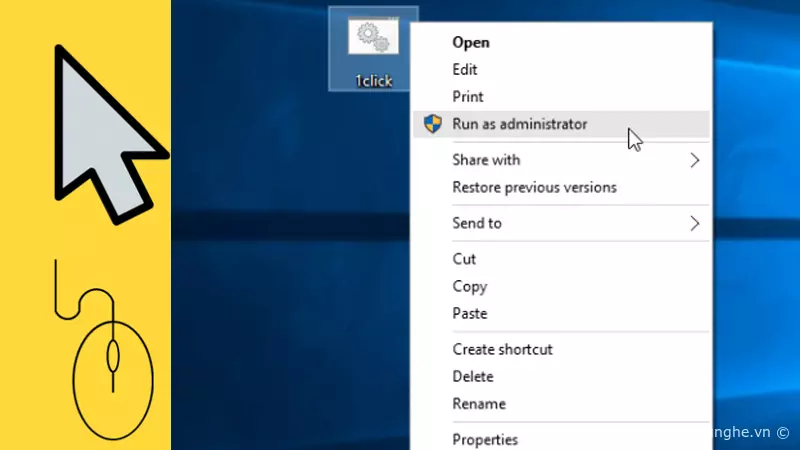This screenshot has width=800, height=450.
Task: Select Rename in the context menu
Action: pos(479,404)
